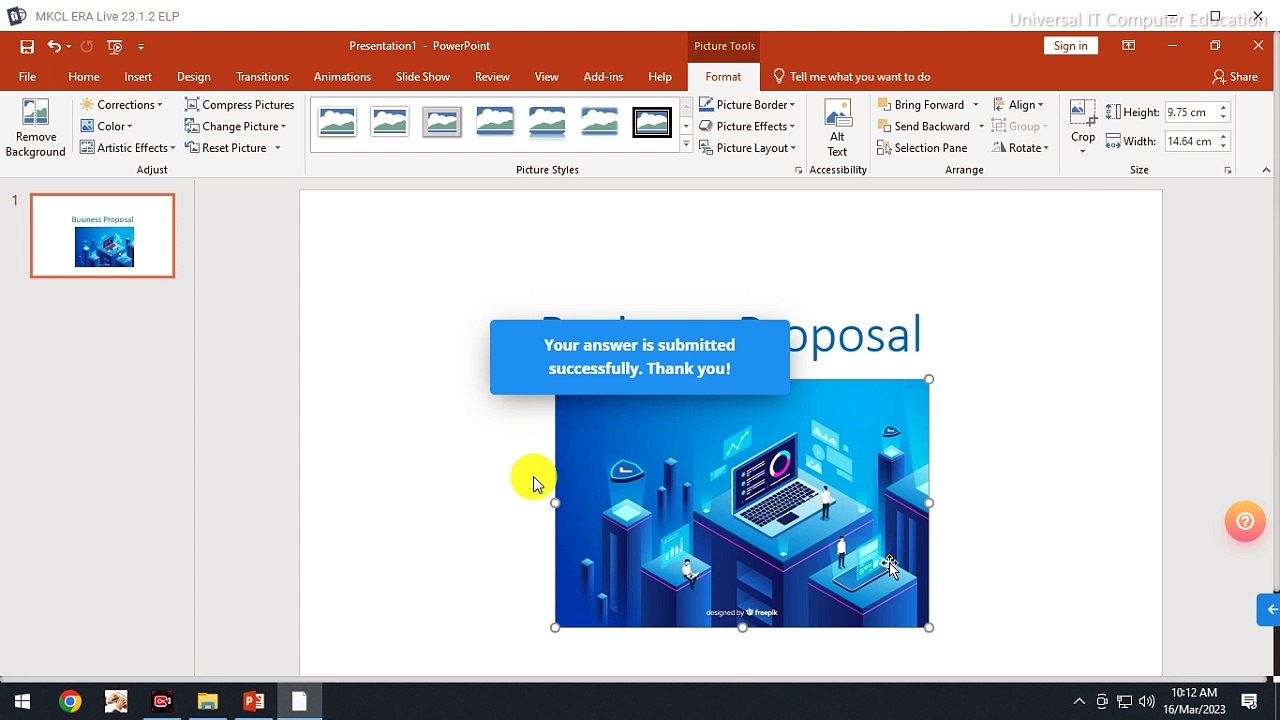
Task: Switch to the Home tab
Action: click(x=84, y=77)
